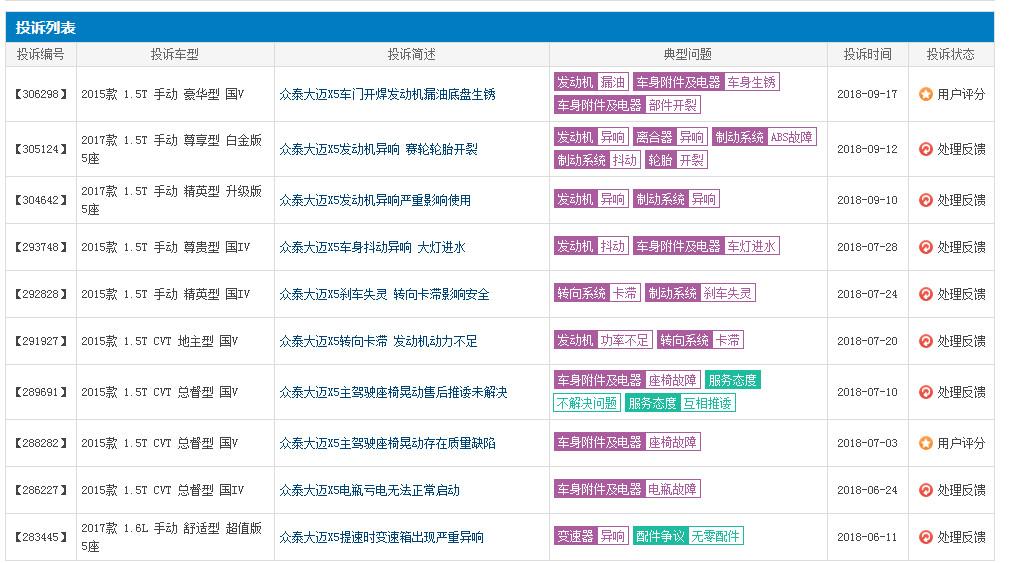Click the 投诉时间 column header
The image size is (1014, 563).
[x=867, y=54]
